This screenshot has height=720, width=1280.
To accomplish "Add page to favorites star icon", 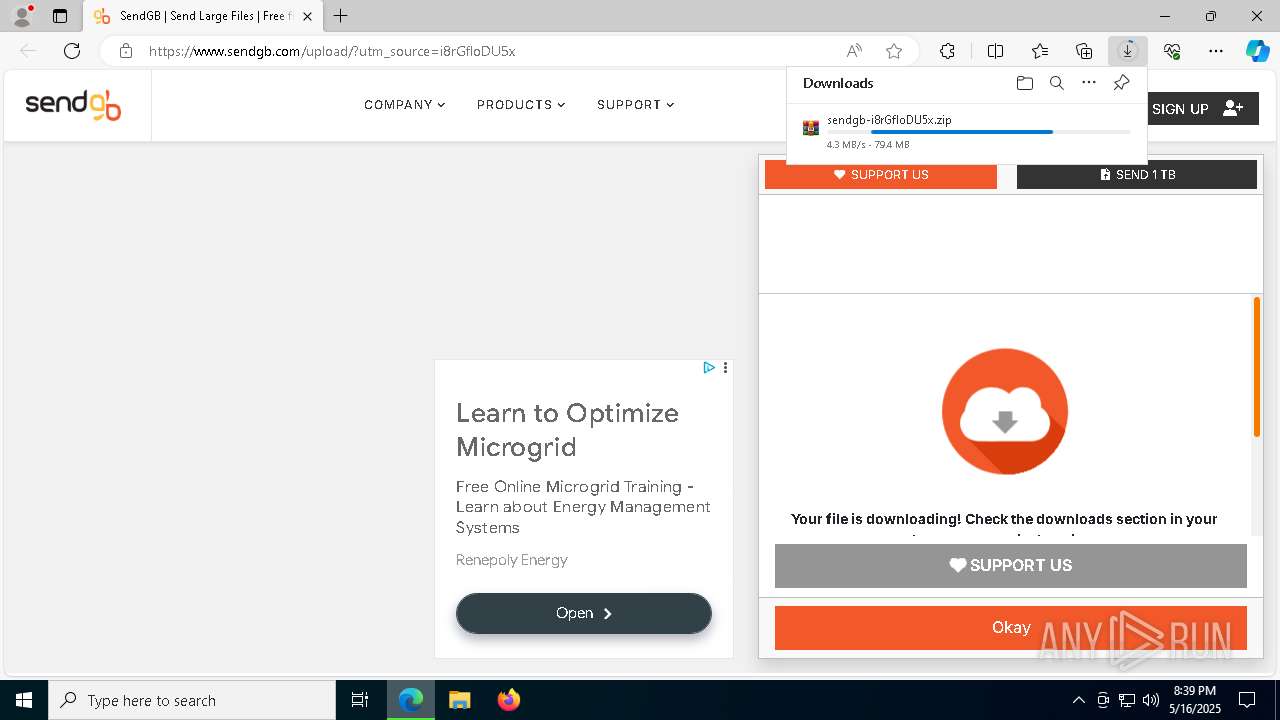I will [894, 51].
